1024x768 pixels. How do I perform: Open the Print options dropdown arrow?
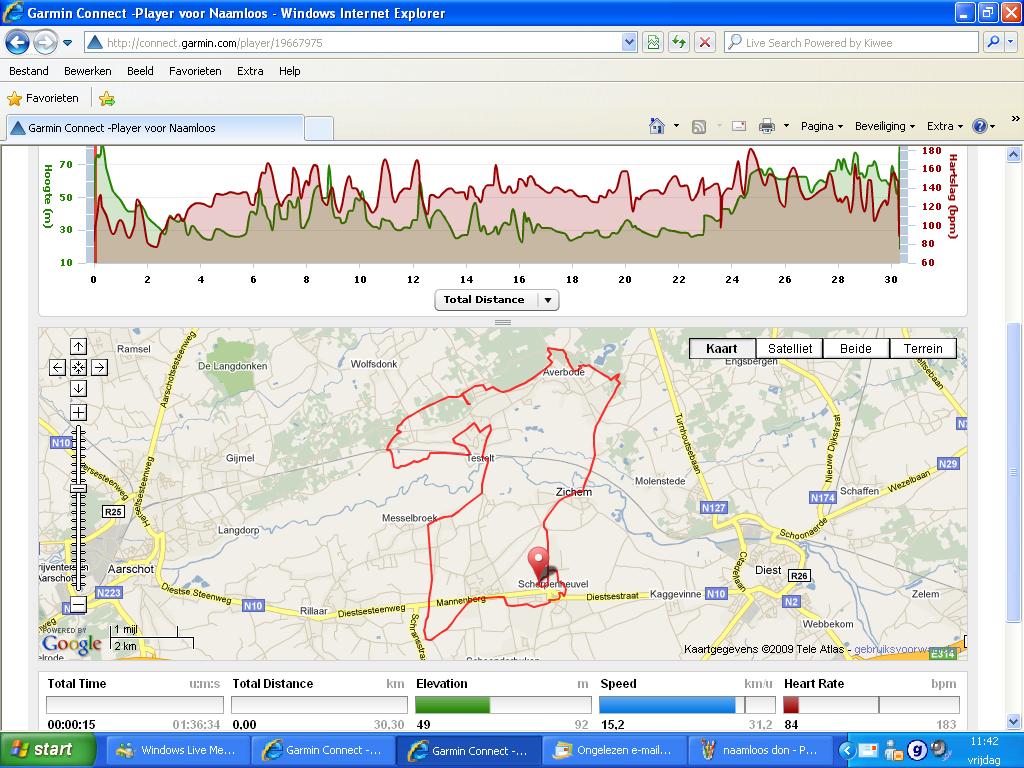pyautogui.click(x=786, y=126)
